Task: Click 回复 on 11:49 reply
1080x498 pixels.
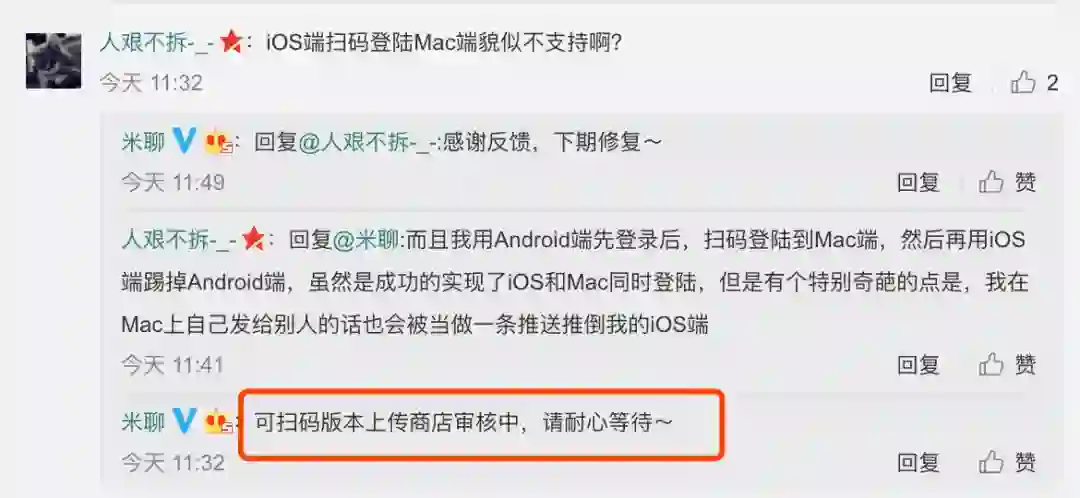Action: 918,182
